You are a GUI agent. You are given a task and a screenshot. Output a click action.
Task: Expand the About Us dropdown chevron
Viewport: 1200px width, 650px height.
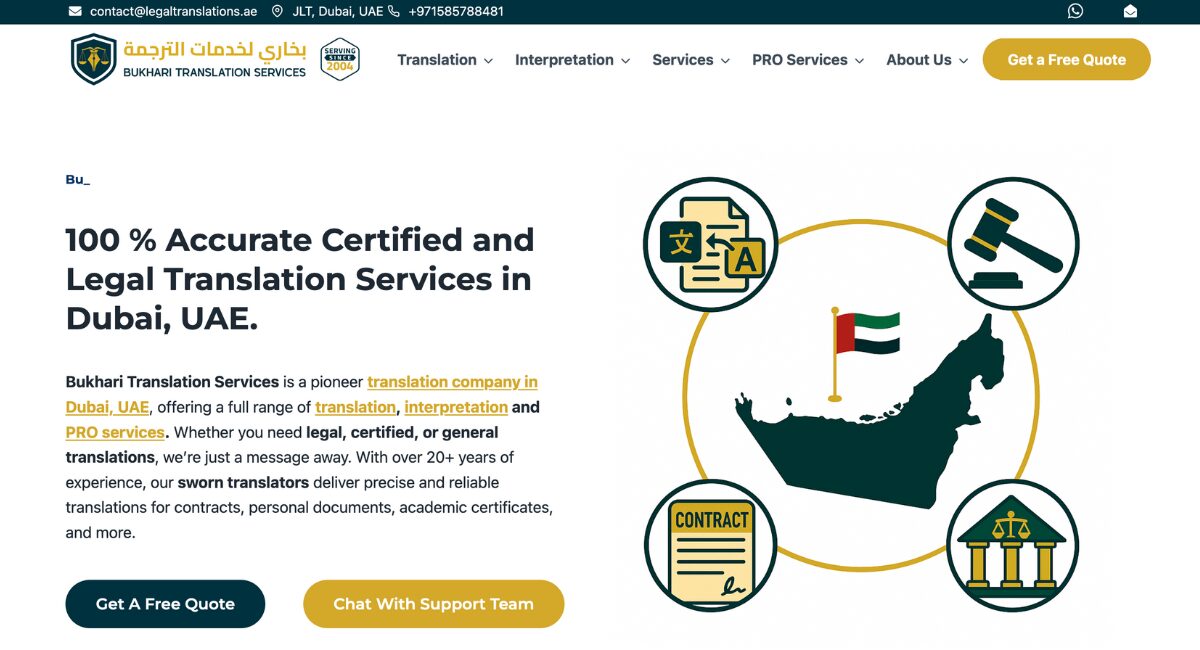click(963, 61)
